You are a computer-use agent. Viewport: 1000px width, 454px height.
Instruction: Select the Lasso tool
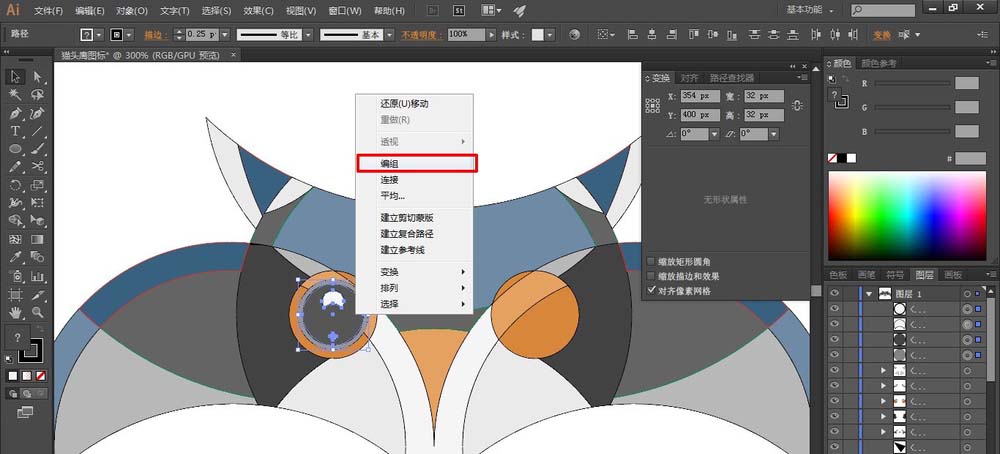38,95
